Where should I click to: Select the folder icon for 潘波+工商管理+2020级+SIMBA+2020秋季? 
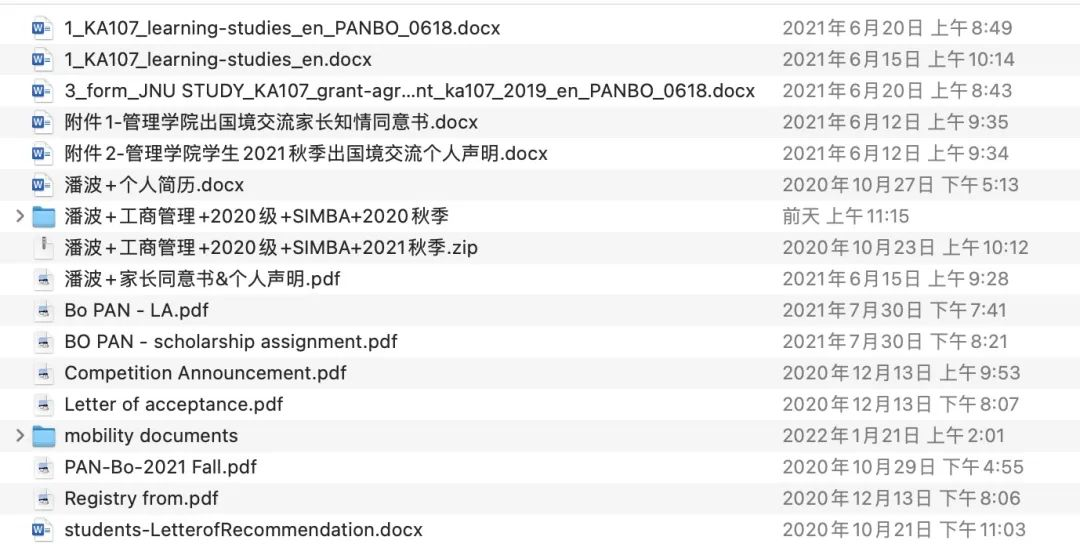(x=43, y=217)
